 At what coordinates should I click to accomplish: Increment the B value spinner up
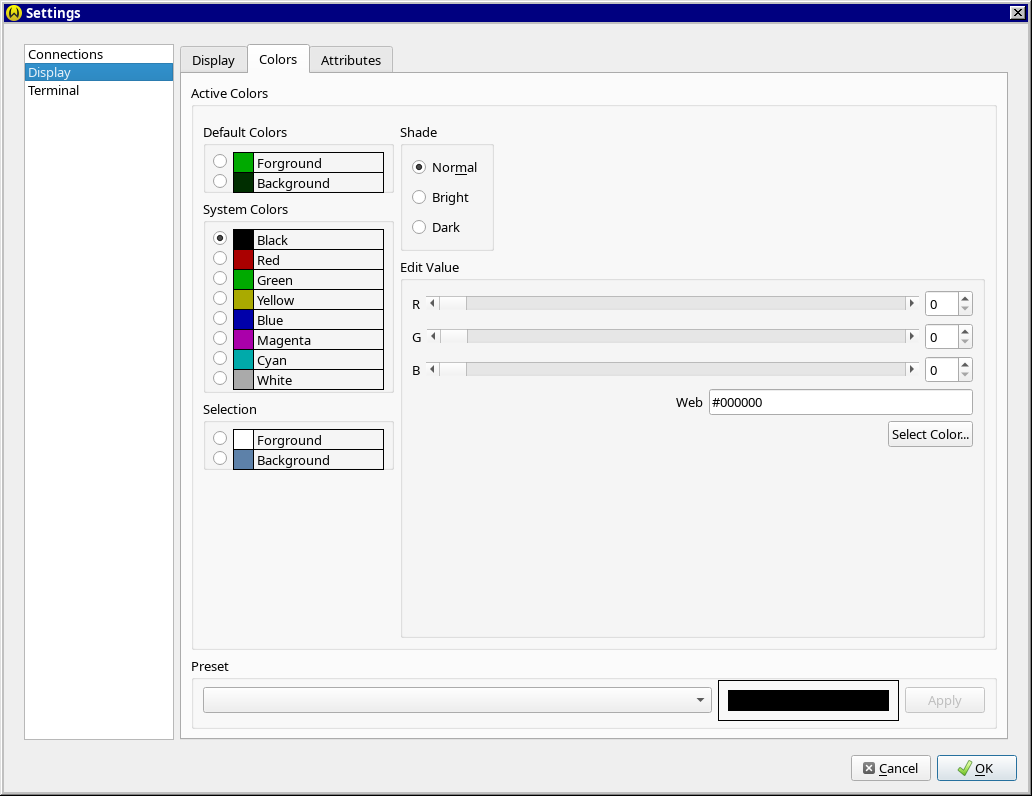(x=964, y=364)
